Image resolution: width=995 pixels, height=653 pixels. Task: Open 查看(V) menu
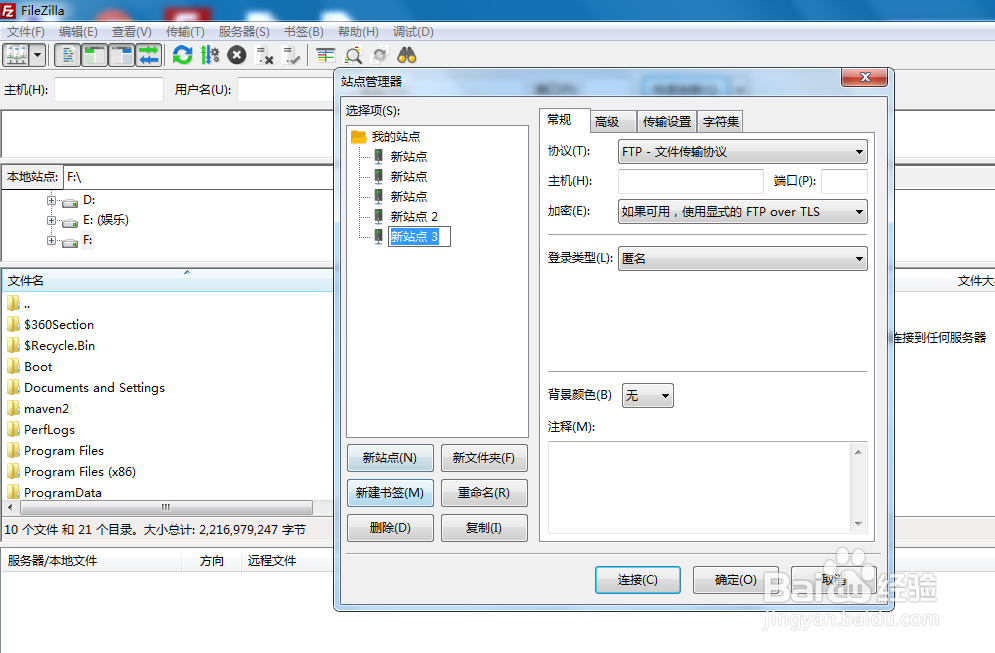point(131,32)
